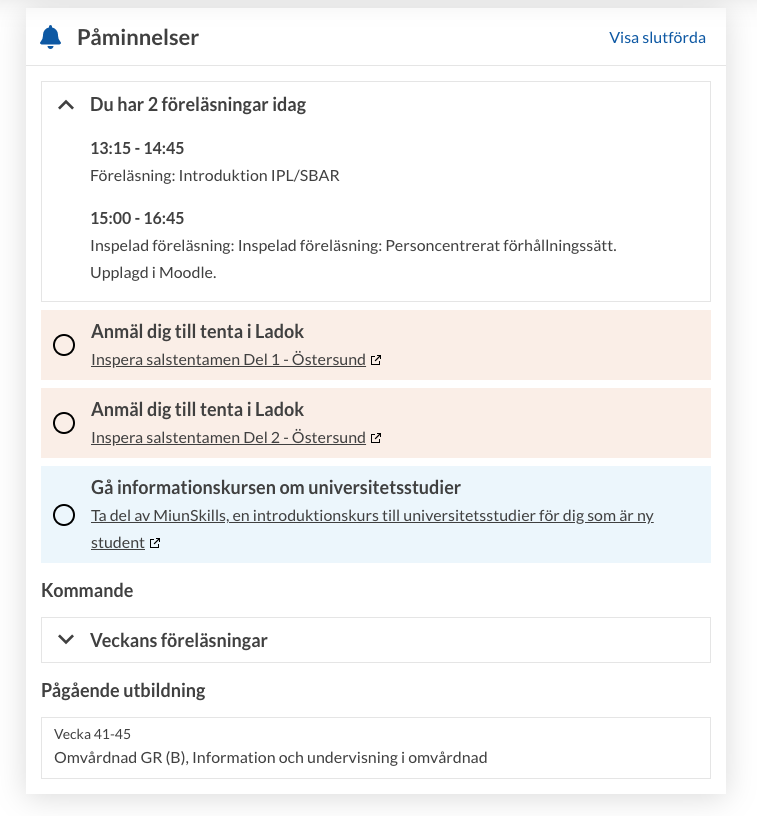This screenshot has height=816, width=757.
Task: Select the 15:00 - 16:45 recorded lecture entry
Action: [353, 245]
